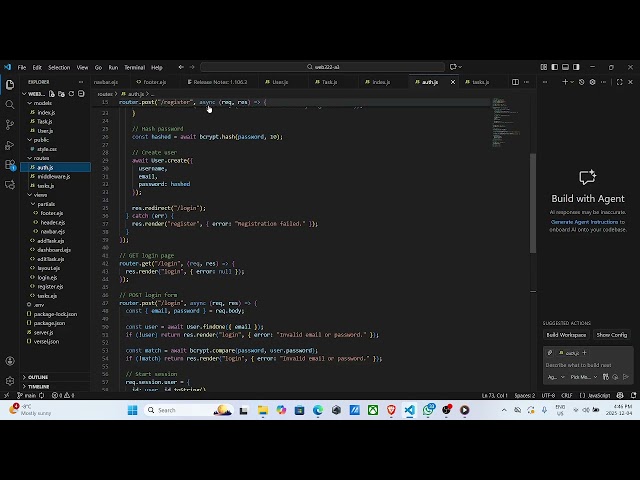The image size is (640, 480).
Task: Open the Xbox app from taskbar
Action: pyautogui.click(x=373, y=410)
